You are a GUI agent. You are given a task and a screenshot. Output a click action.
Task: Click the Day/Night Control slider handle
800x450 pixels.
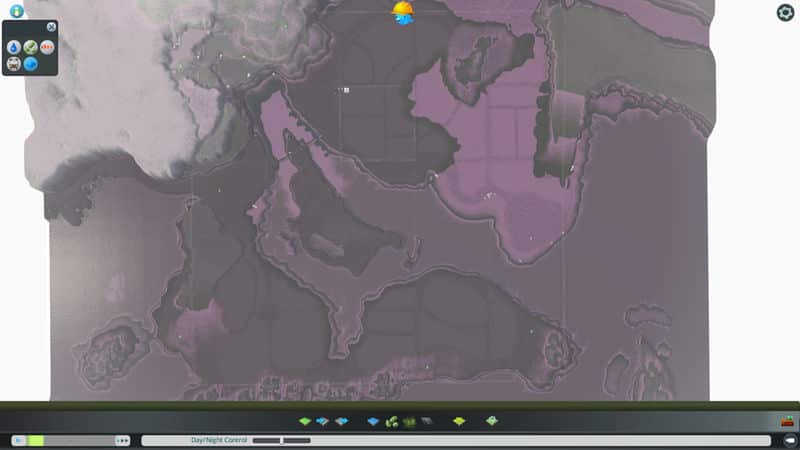[x=282, y=440]
